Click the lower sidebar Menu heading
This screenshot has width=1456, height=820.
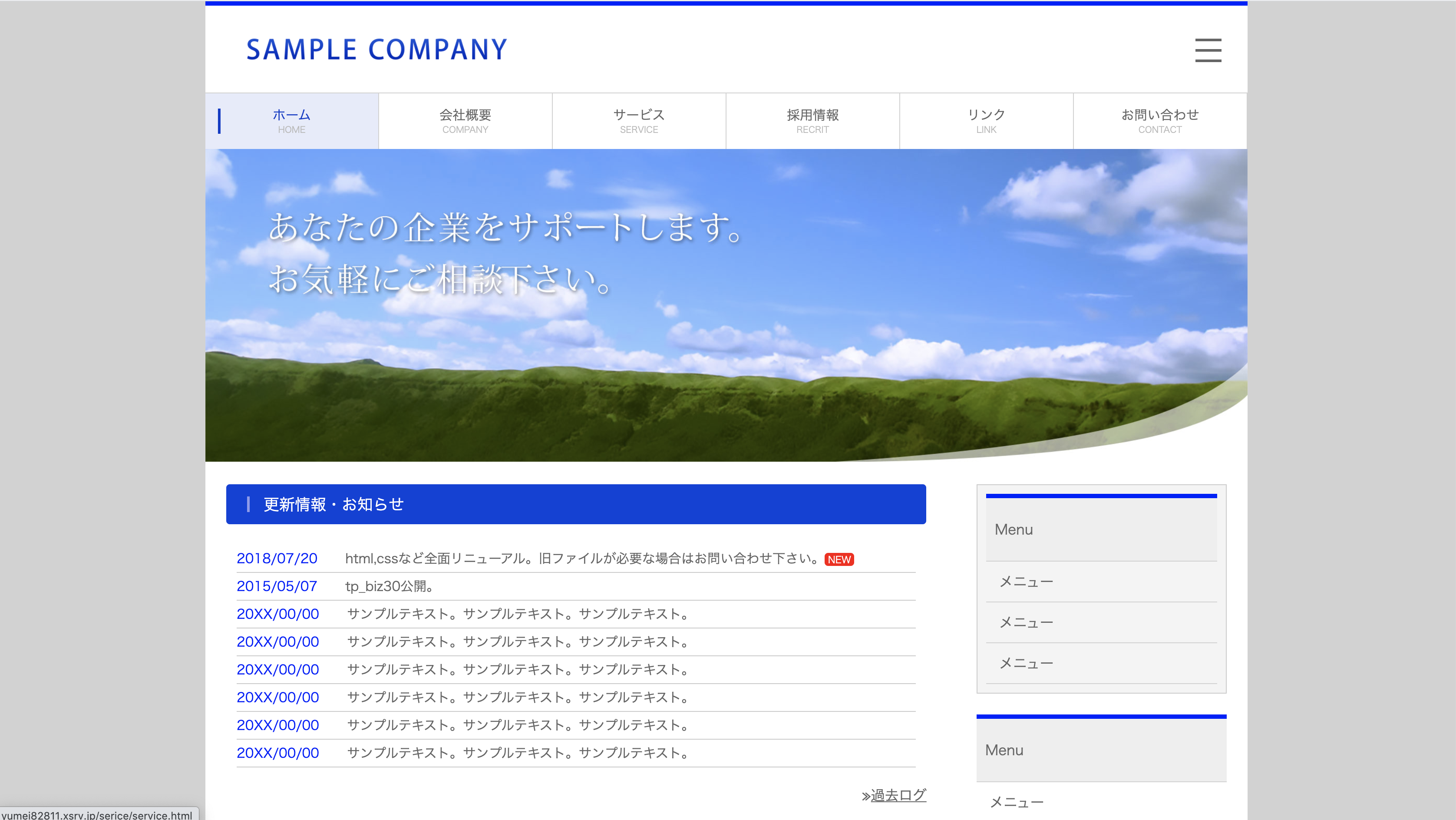(x=1100, y=750)
